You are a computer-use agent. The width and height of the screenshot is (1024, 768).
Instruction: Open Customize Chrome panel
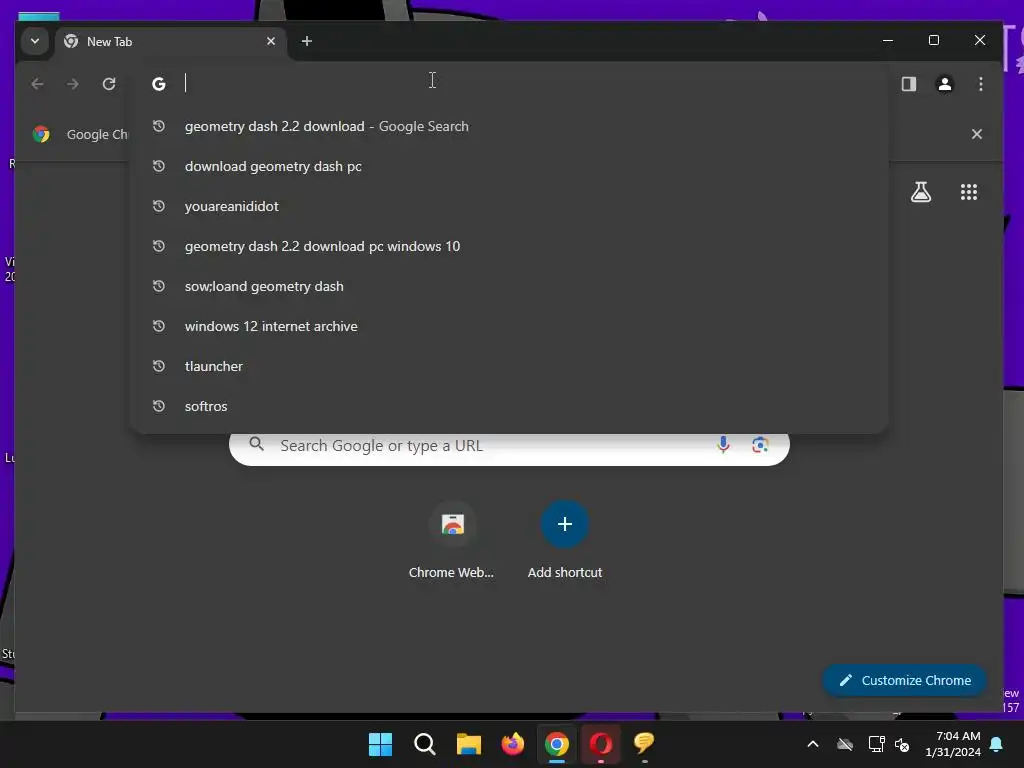click(x=904, y=680)
